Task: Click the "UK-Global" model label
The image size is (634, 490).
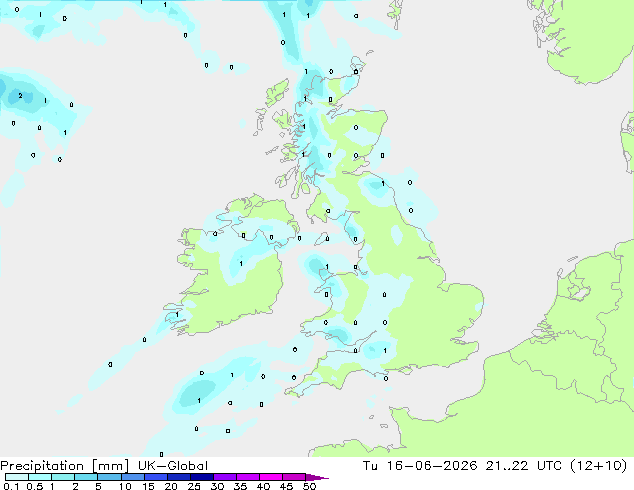Action: click(x=173, y=466)
